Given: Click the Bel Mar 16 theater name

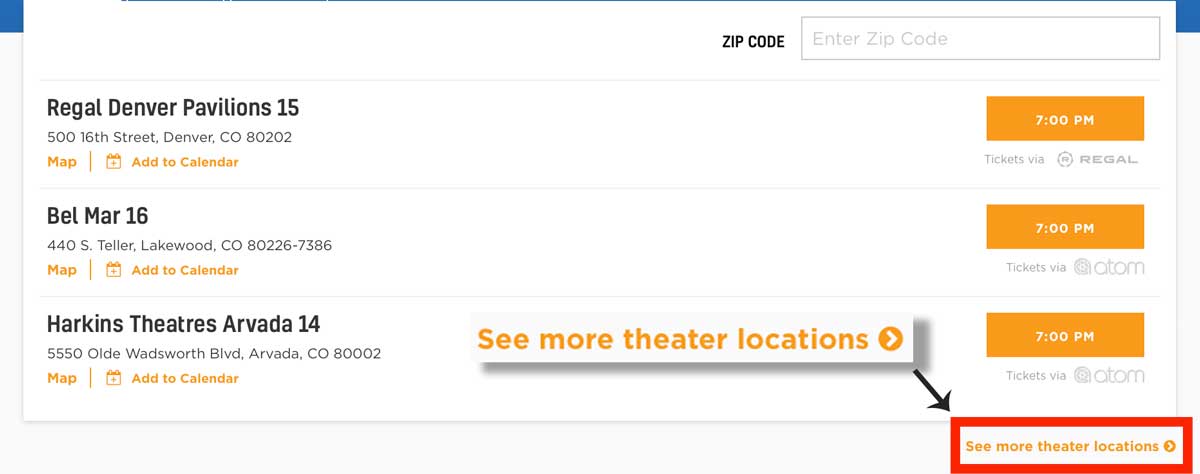Looking at the screenshot, I should (x=98, y=215).
